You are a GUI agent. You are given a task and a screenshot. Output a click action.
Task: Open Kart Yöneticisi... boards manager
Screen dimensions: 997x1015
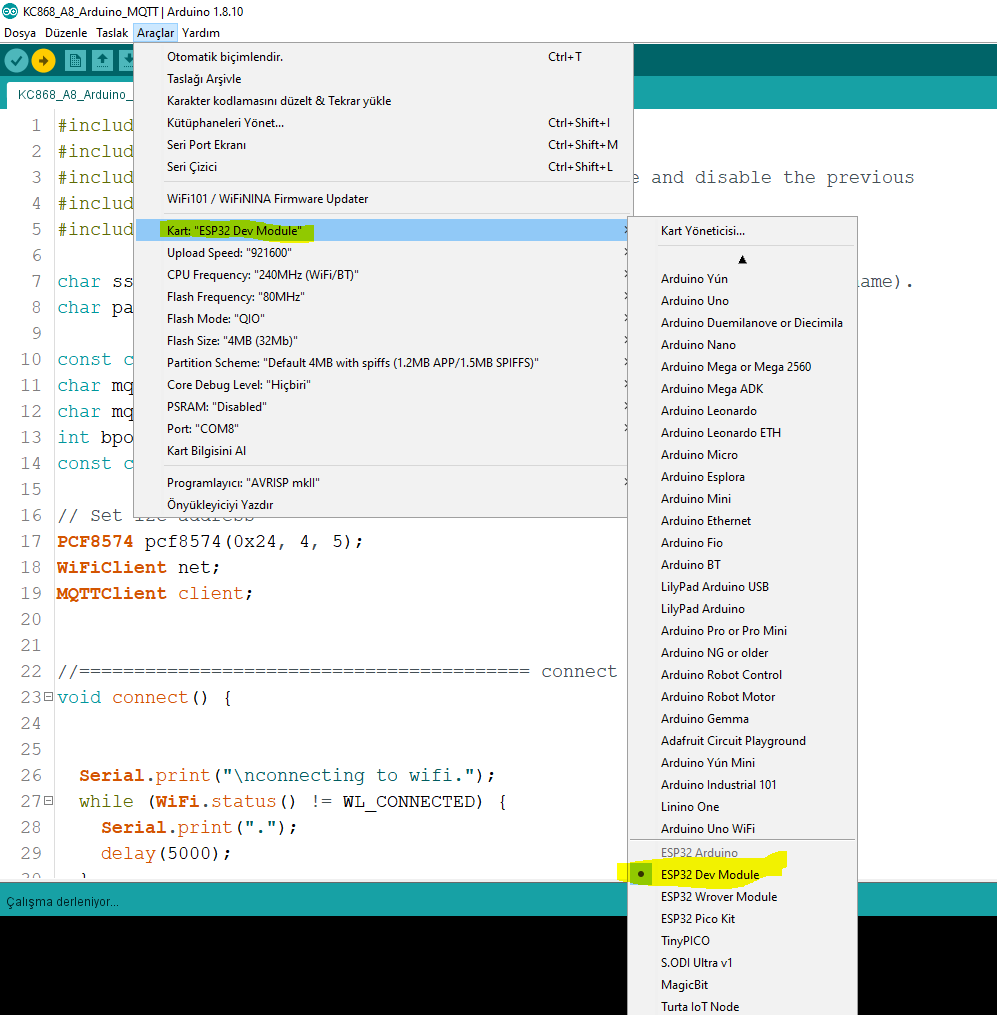coord(702,231)
